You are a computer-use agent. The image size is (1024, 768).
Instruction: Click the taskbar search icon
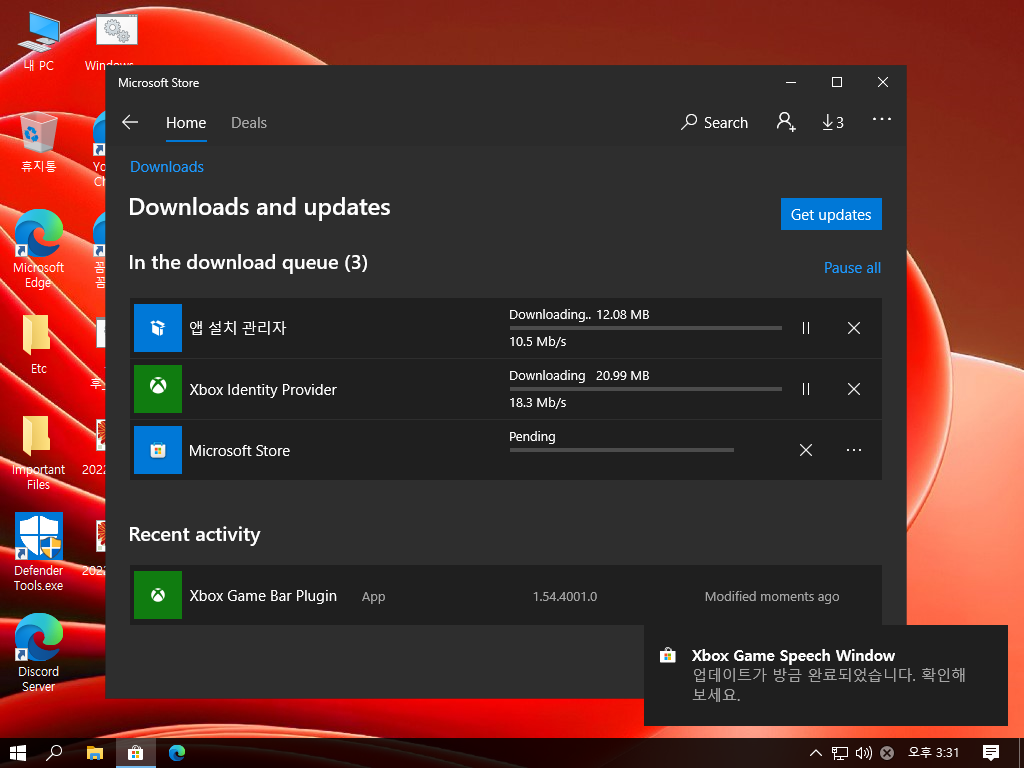[54, 753]
